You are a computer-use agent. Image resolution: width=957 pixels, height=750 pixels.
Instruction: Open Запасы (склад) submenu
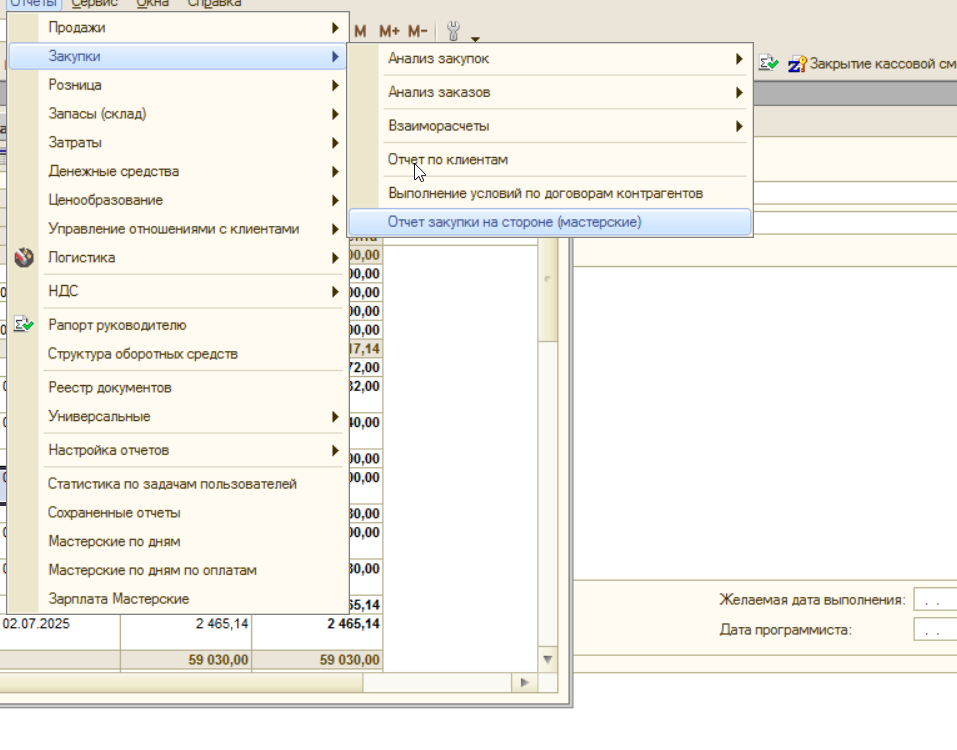[177, 114]
